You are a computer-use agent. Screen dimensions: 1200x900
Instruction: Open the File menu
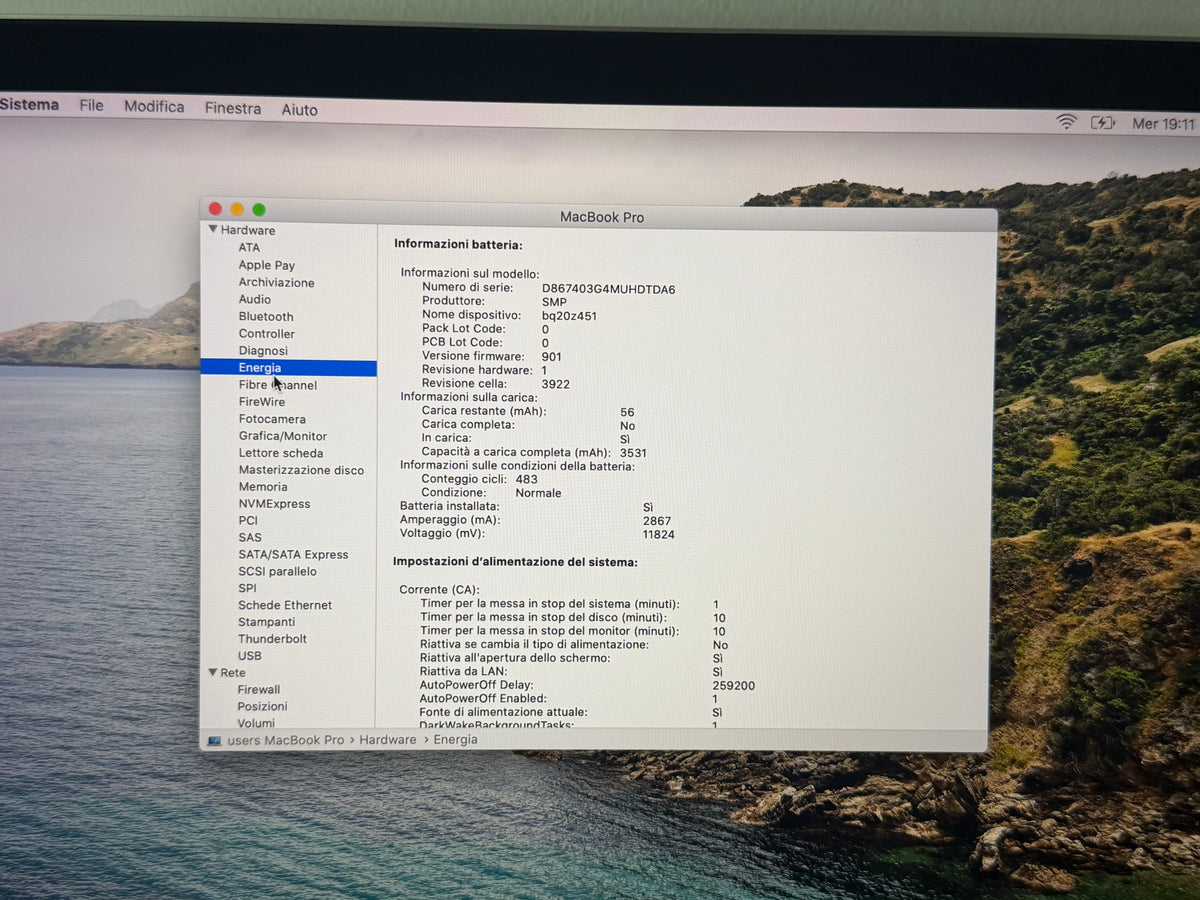[91, 105]
